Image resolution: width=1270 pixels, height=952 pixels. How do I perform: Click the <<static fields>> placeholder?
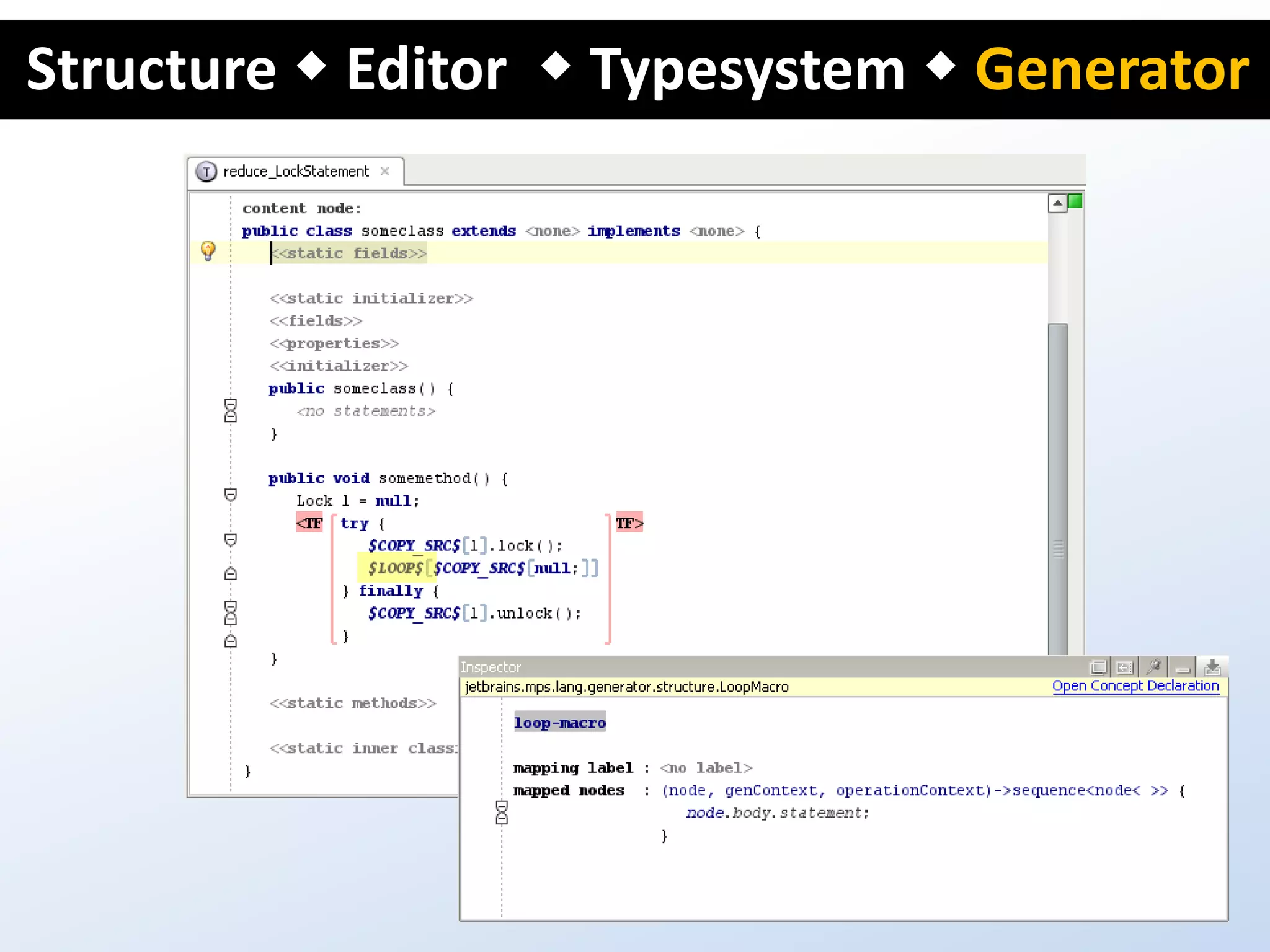pyautogui.click(x=349, y=253)
